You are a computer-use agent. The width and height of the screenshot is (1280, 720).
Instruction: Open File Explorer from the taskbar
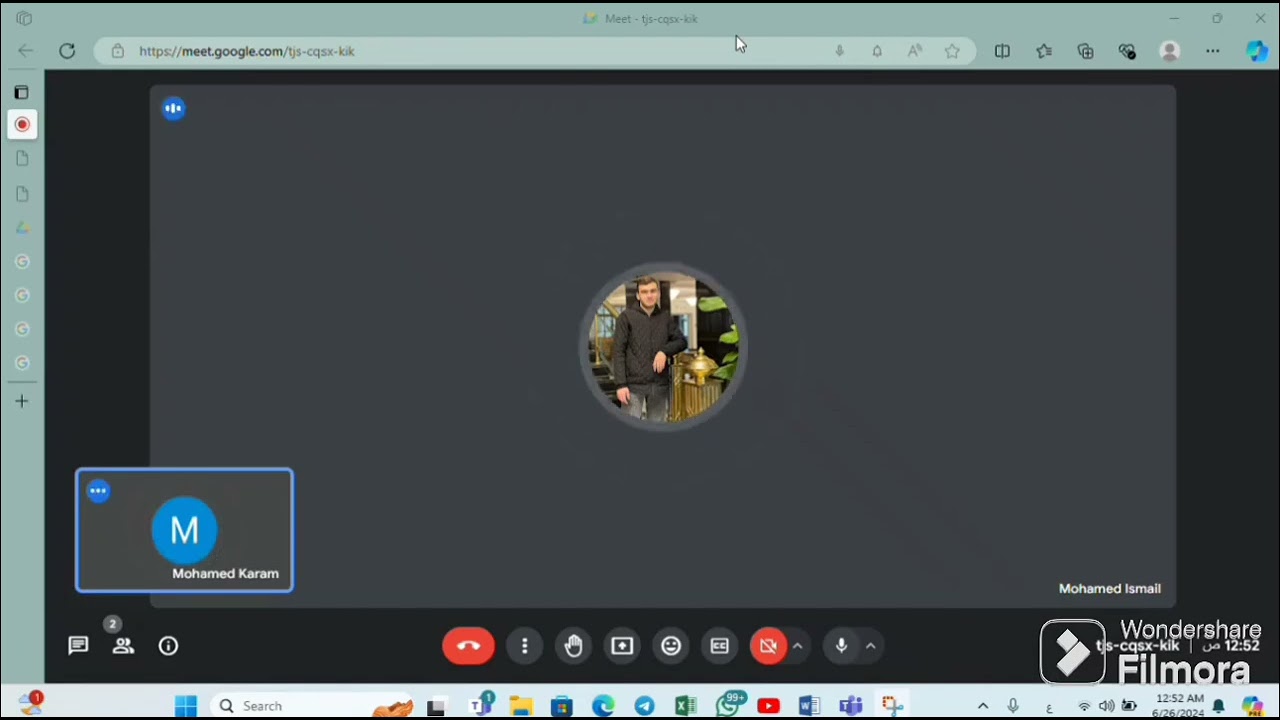click(x=520, y=706)
